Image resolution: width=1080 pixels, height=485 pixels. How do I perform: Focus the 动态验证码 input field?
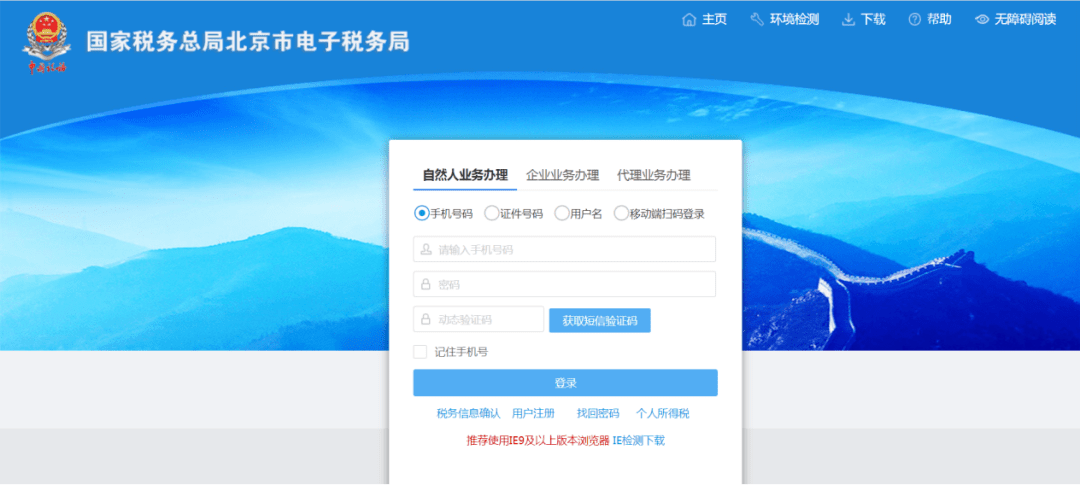pyautogui.click(x=479, y=320)
